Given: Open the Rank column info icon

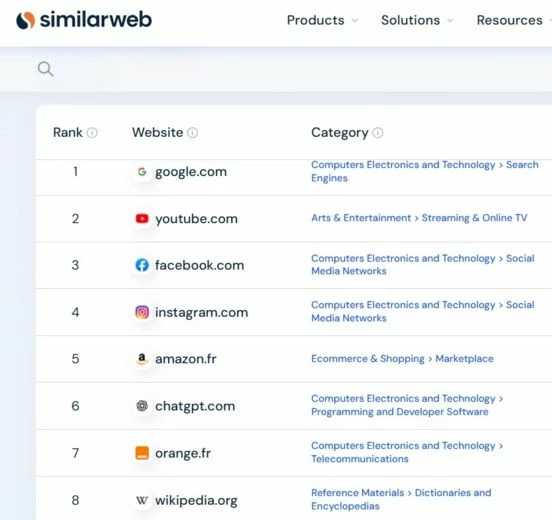Looking at the screenshot, I should 92,133.
